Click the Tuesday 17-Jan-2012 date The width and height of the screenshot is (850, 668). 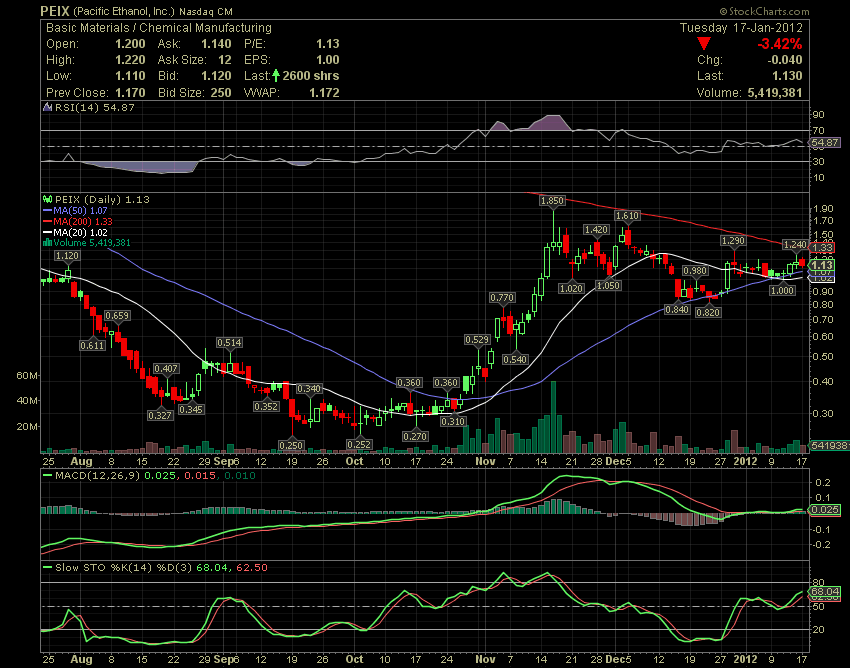click(x=741, y=28)
